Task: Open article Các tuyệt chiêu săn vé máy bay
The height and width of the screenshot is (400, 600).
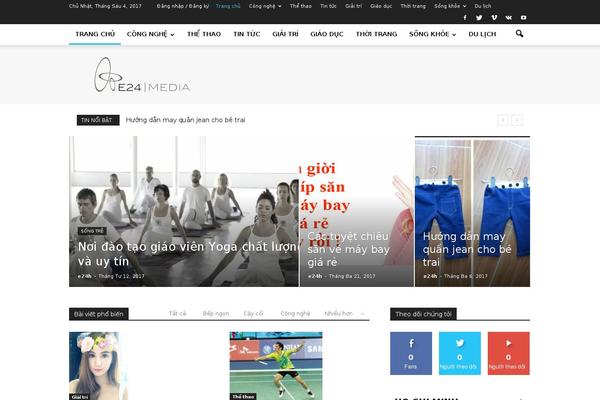Action: pos(349,249)
